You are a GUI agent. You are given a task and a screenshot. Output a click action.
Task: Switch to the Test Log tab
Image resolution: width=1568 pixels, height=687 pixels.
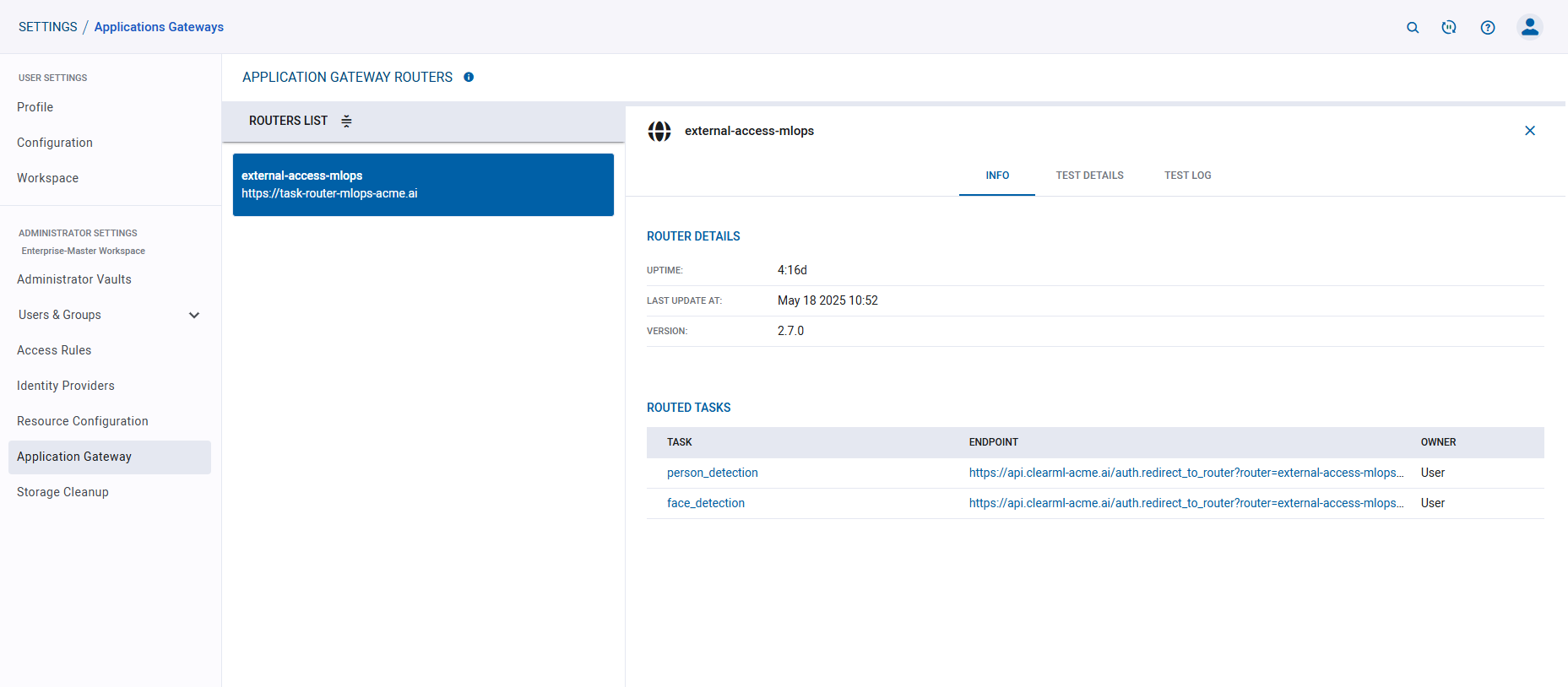pos(1187,176)
